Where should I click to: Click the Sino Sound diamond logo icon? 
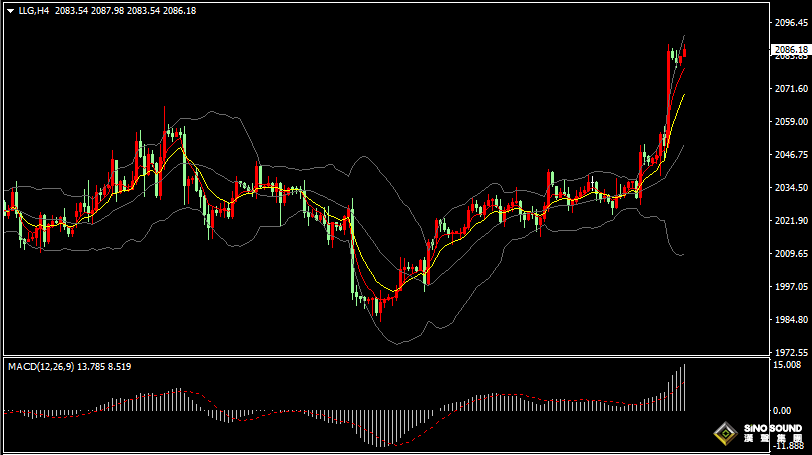pyautogui.click(x=723, y=435)
